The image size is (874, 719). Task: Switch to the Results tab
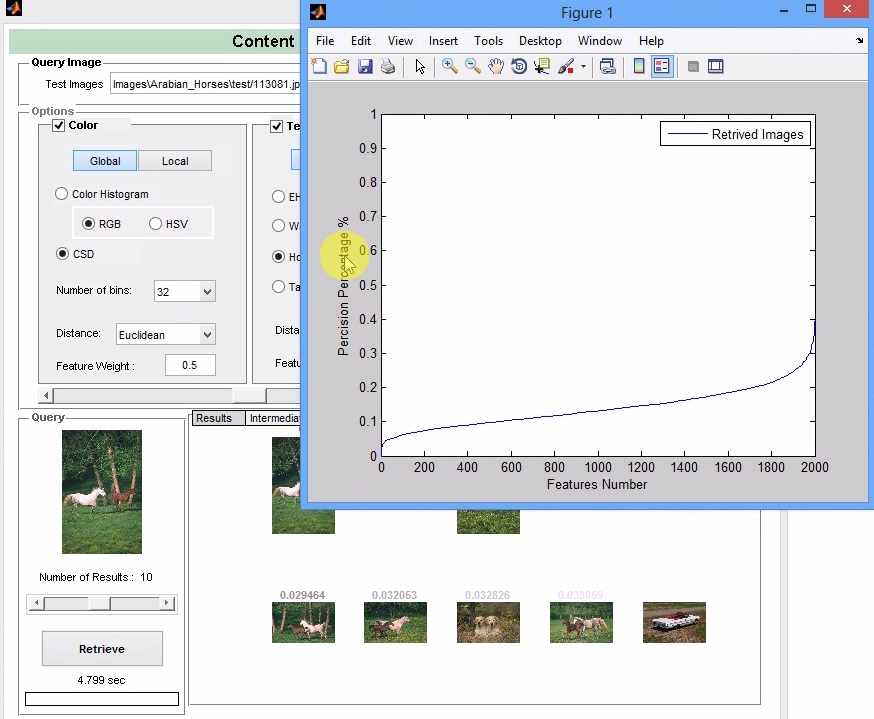(216, 418)
